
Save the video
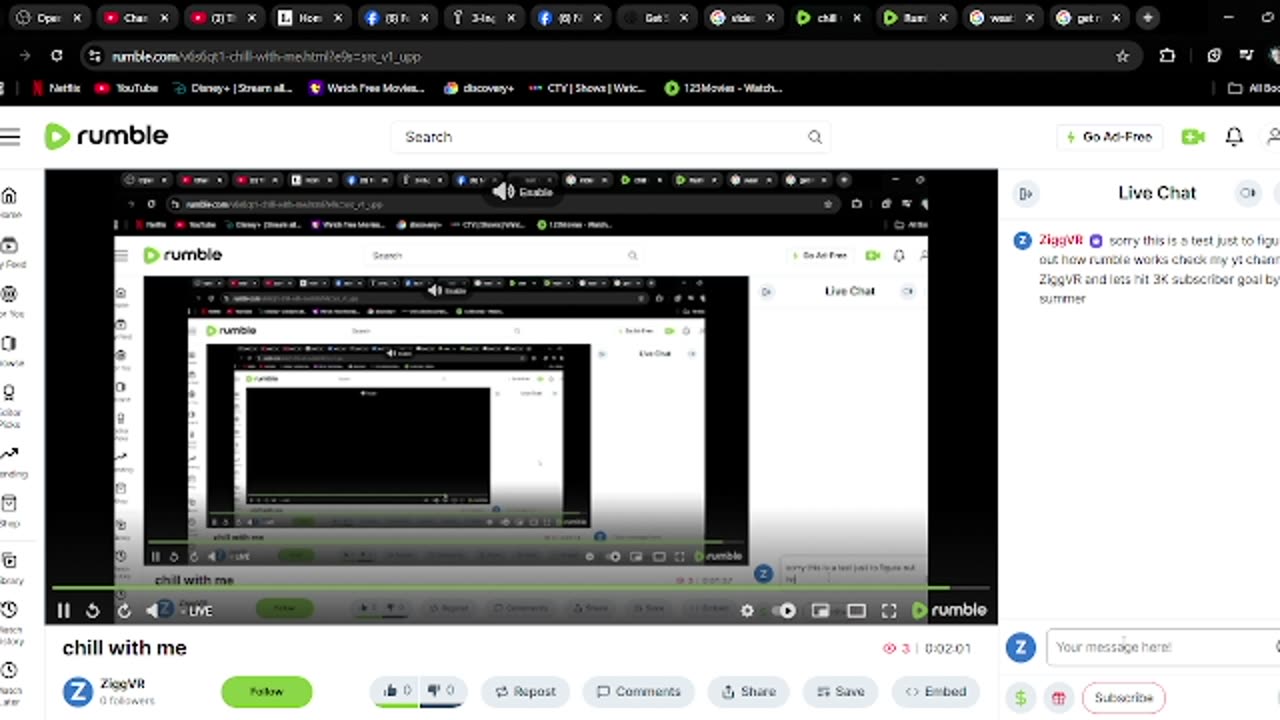tap(840, 691)
